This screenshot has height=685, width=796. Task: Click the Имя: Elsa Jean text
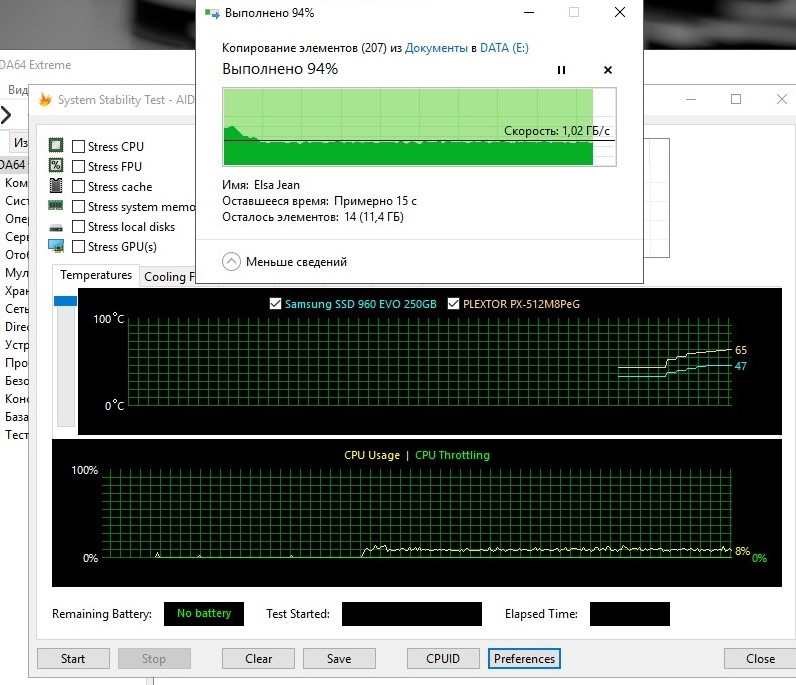261,185
